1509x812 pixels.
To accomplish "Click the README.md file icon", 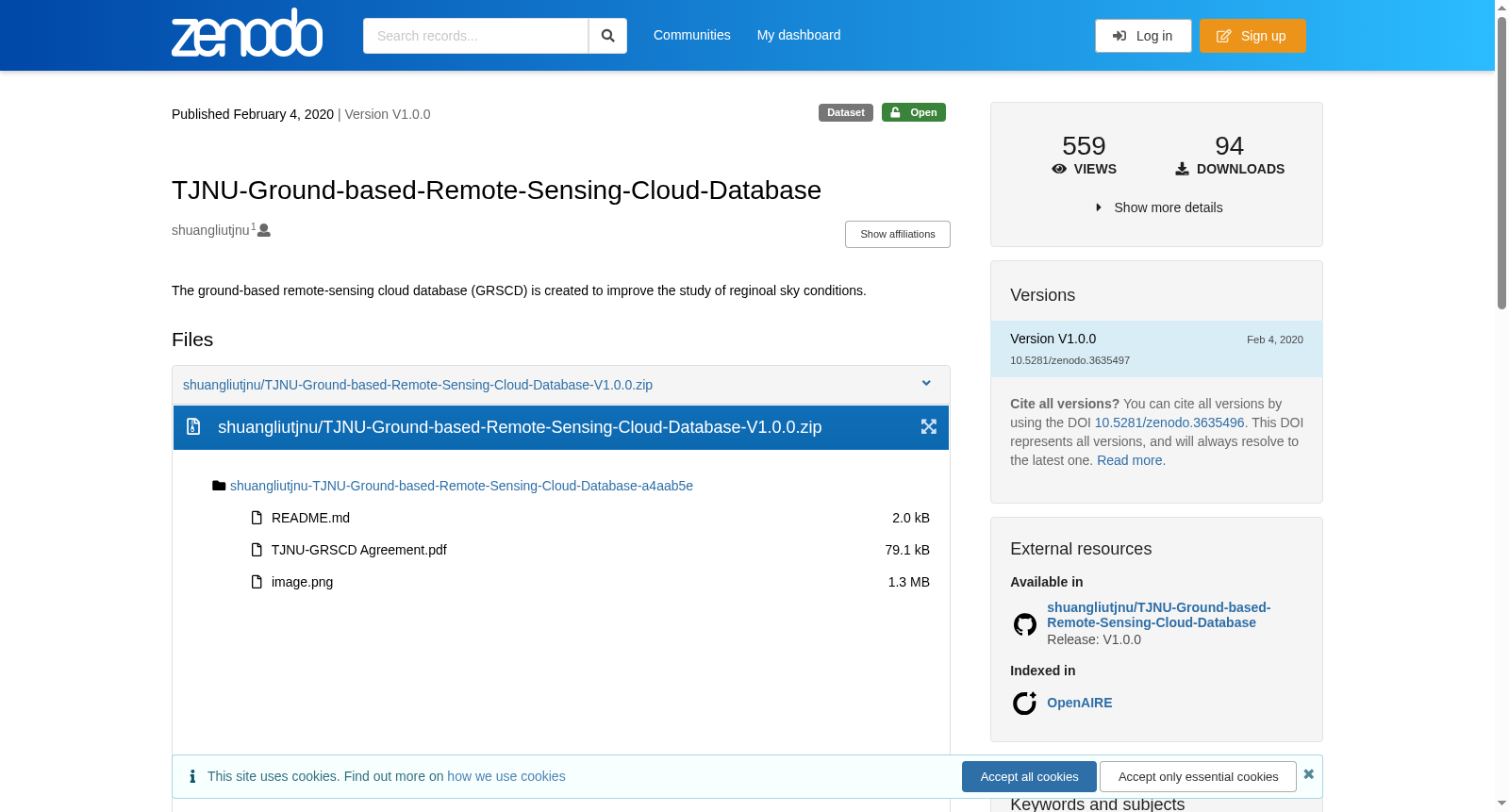I will 257,518.
